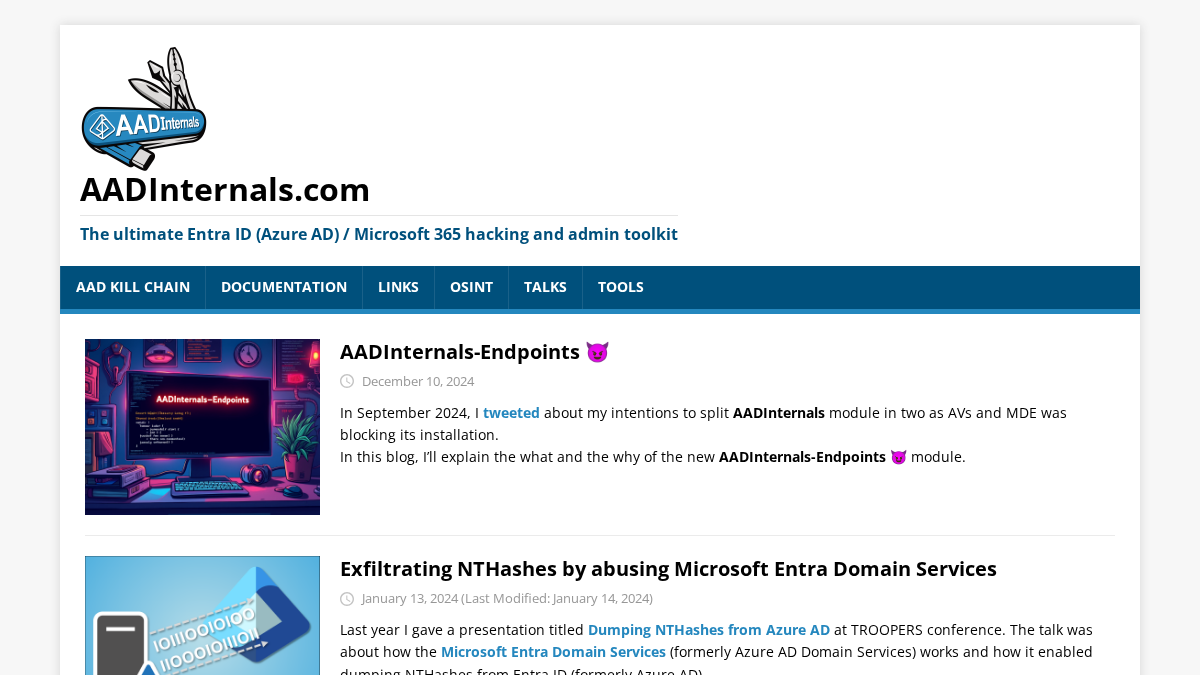
Task: Click the tagline 'The ultimate Entra ID (Azure AD)' text
Action: tap(379, 234)
